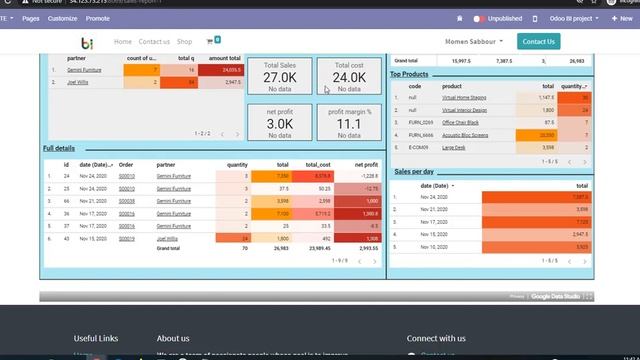Screen dimensions: 640x360
Task: Click the Total Sales 27.0K scorecard
Action: coord(280,76)
